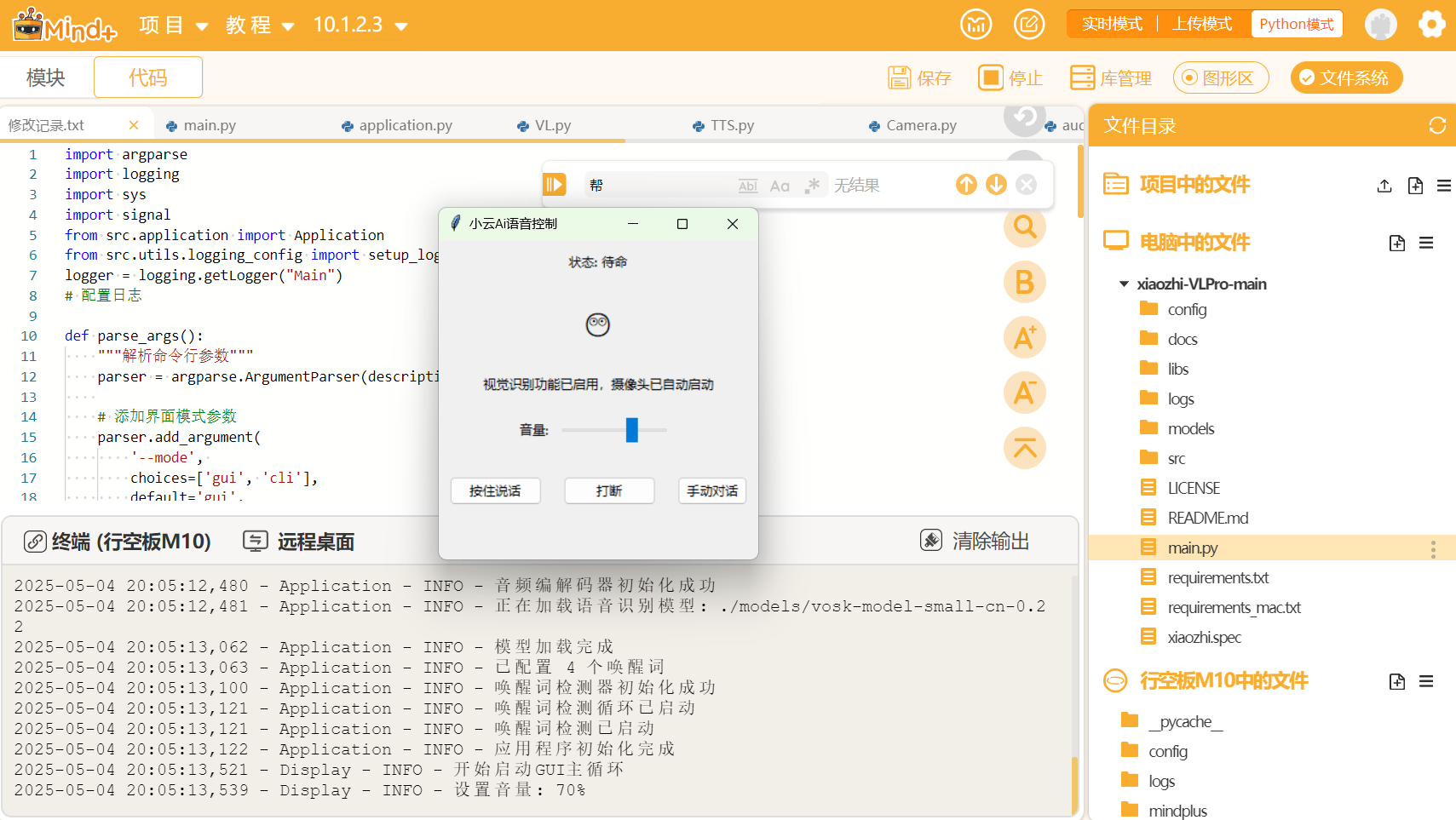Jump to previous search match arrow

(x=966, y=185)
